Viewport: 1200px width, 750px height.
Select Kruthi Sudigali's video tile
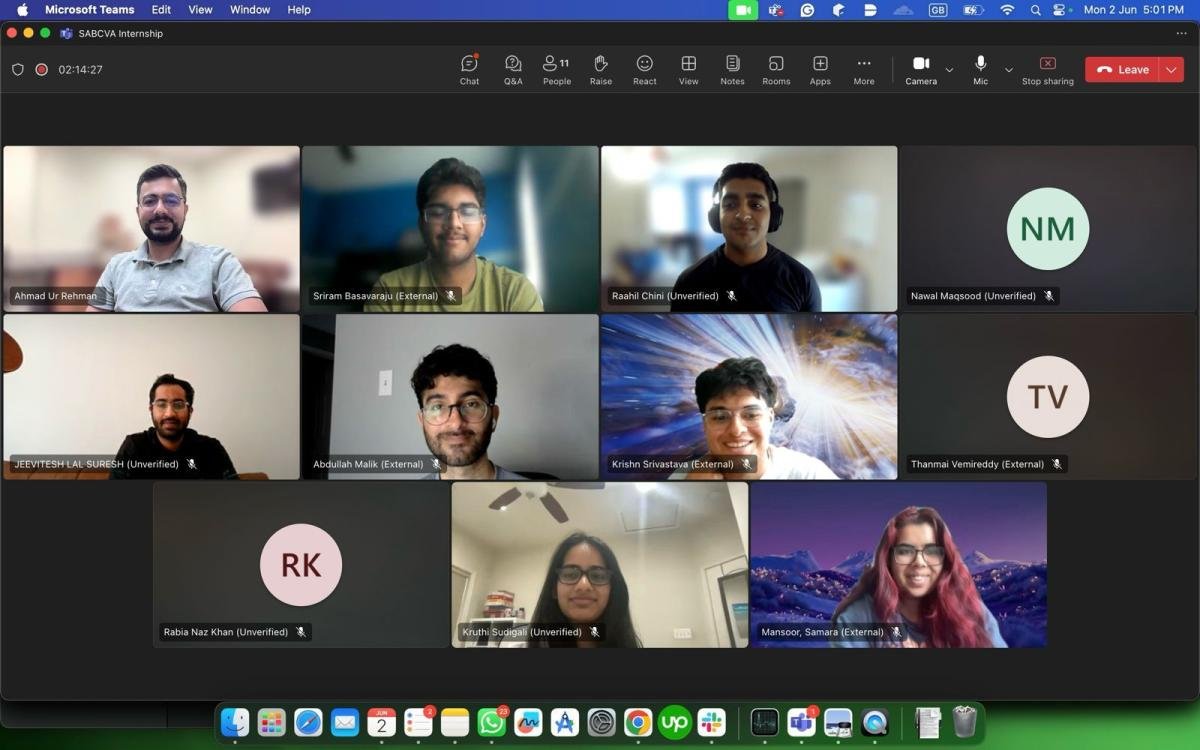(x=599, y=565)
